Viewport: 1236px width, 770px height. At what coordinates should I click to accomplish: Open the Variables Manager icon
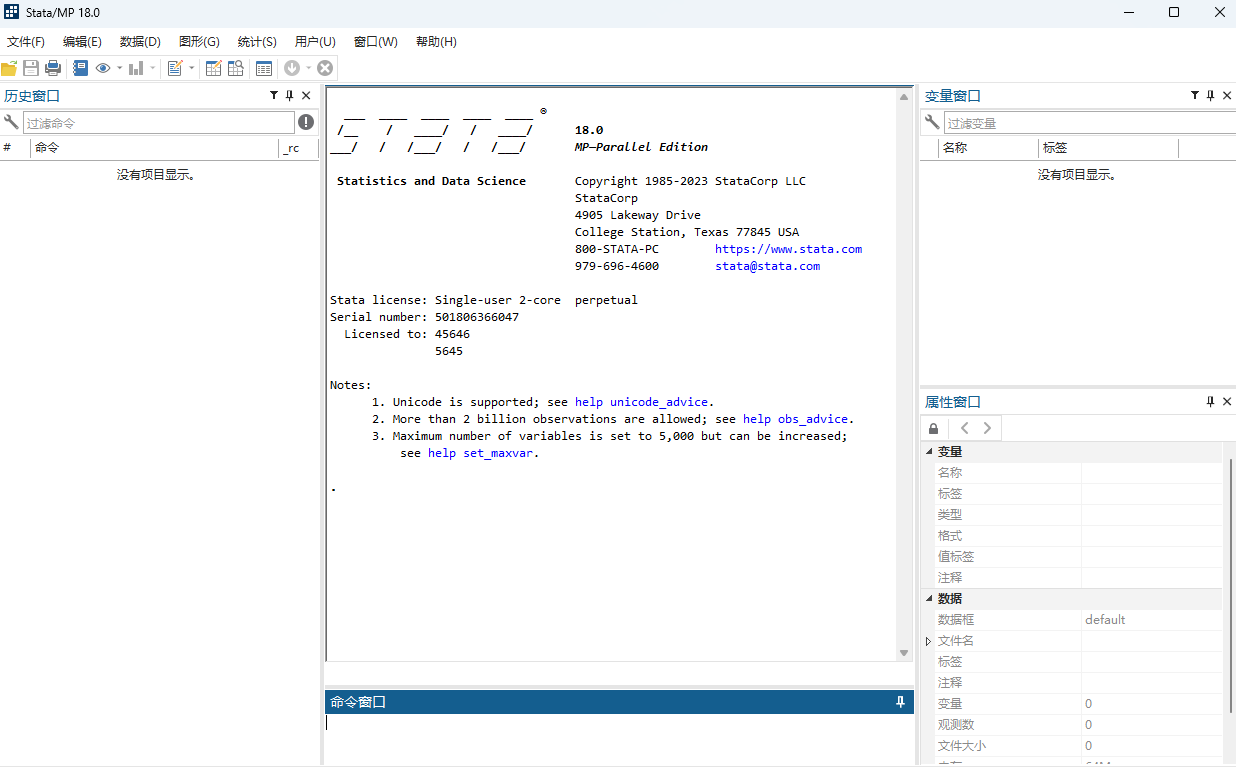point(264,68)
